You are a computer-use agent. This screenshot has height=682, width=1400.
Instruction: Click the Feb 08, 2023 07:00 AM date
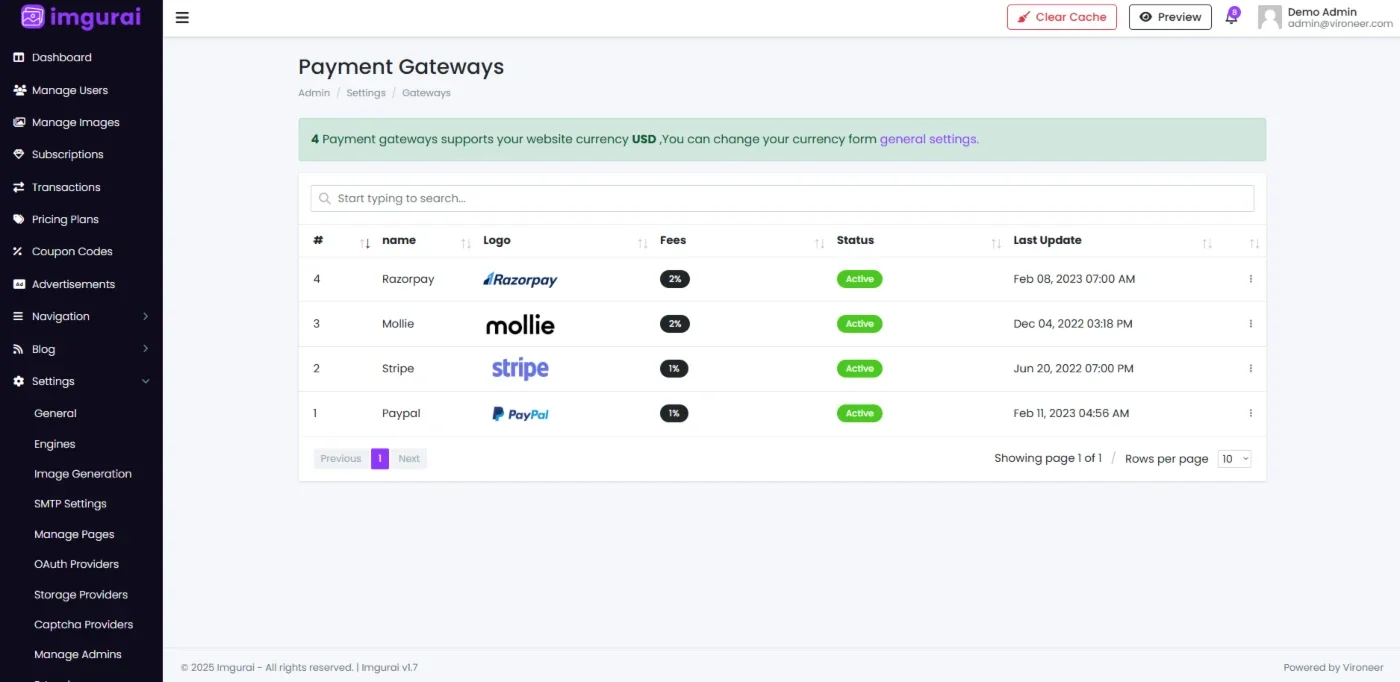point(1074,279)
